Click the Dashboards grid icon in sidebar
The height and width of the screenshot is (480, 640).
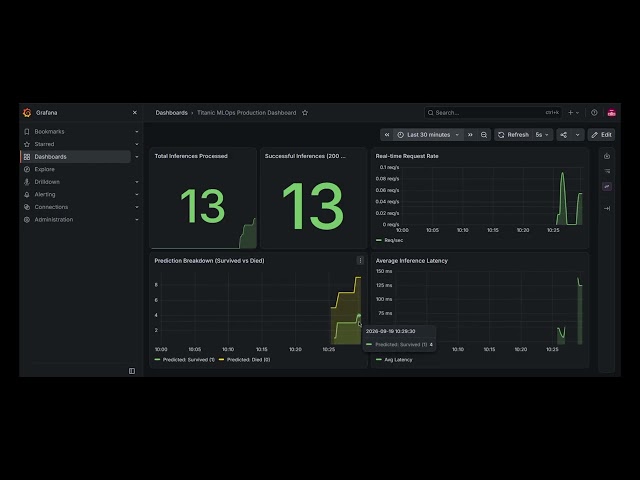click(x=27, y=157)
